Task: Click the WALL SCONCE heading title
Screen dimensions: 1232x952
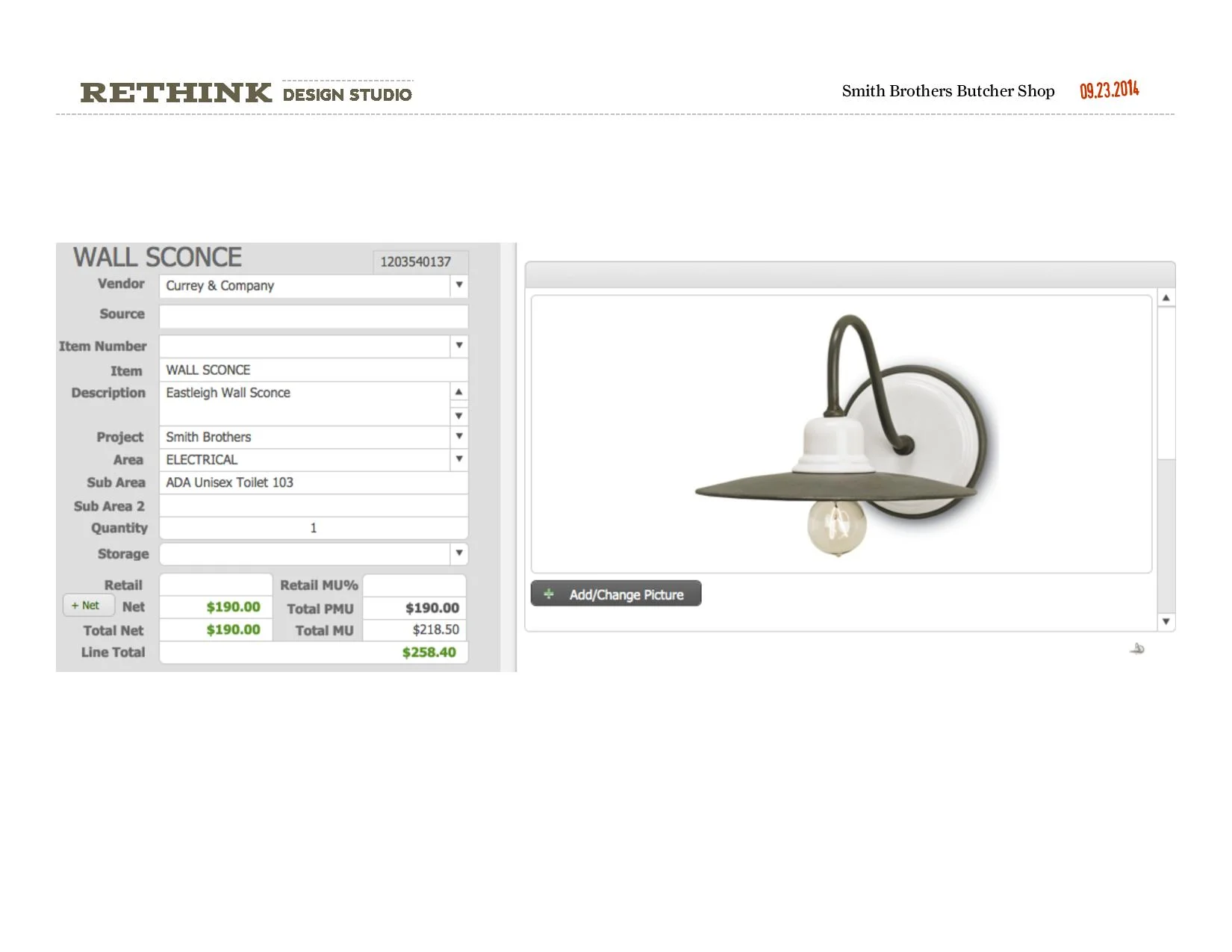Action: pos(158,258)
